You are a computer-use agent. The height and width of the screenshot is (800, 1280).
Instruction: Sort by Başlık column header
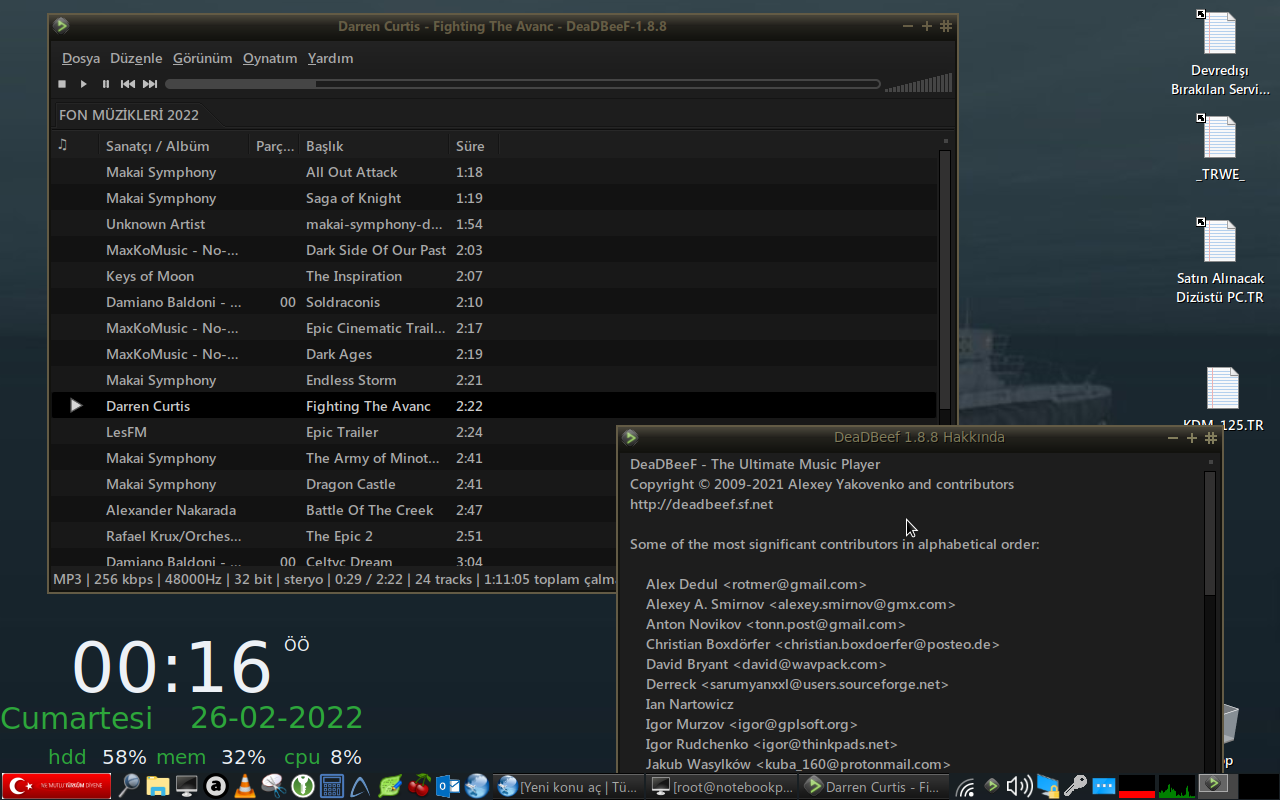tap(374, 146)
